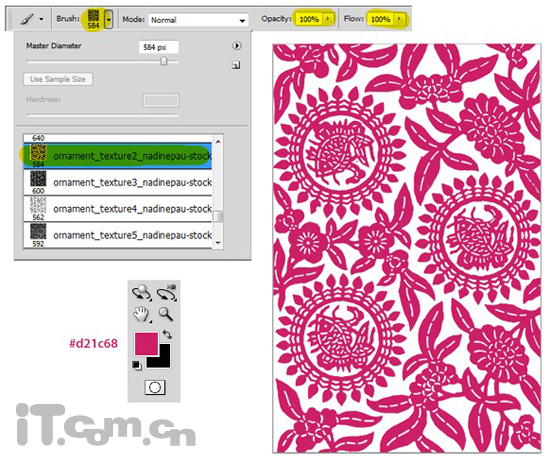Open the Flow slider arrow
This screenshot has height=463, width=550.
click(x=399, y=19)
